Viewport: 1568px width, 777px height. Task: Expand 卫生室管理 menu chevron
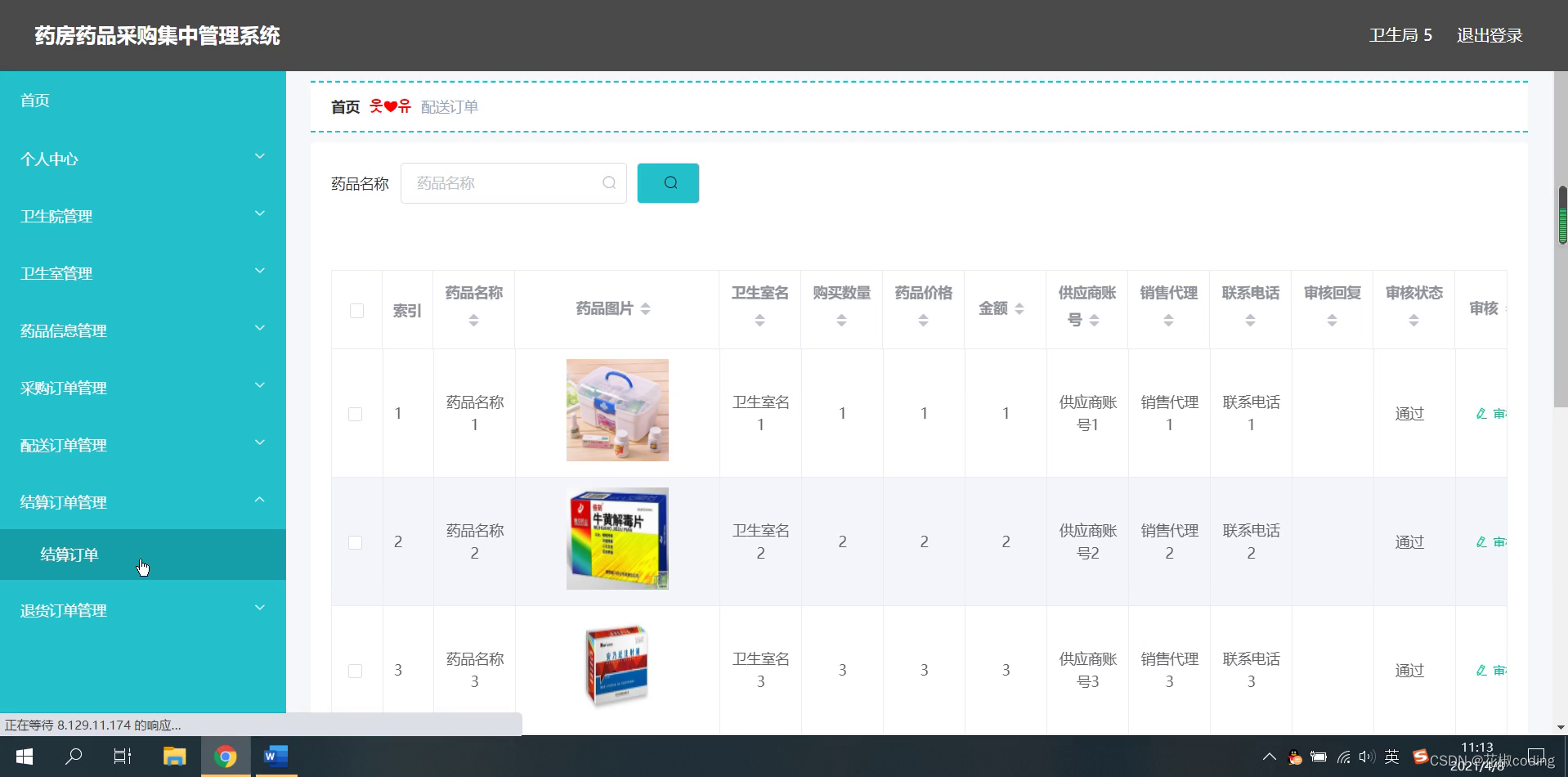[x=260, y=271]
